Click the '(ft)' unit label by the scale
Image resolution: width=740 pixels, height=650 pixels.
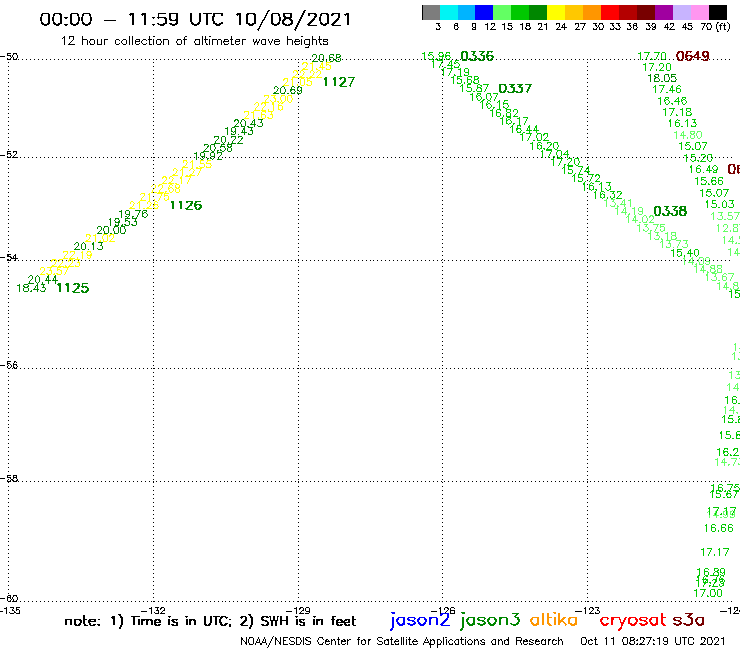(x=723, y=27)
